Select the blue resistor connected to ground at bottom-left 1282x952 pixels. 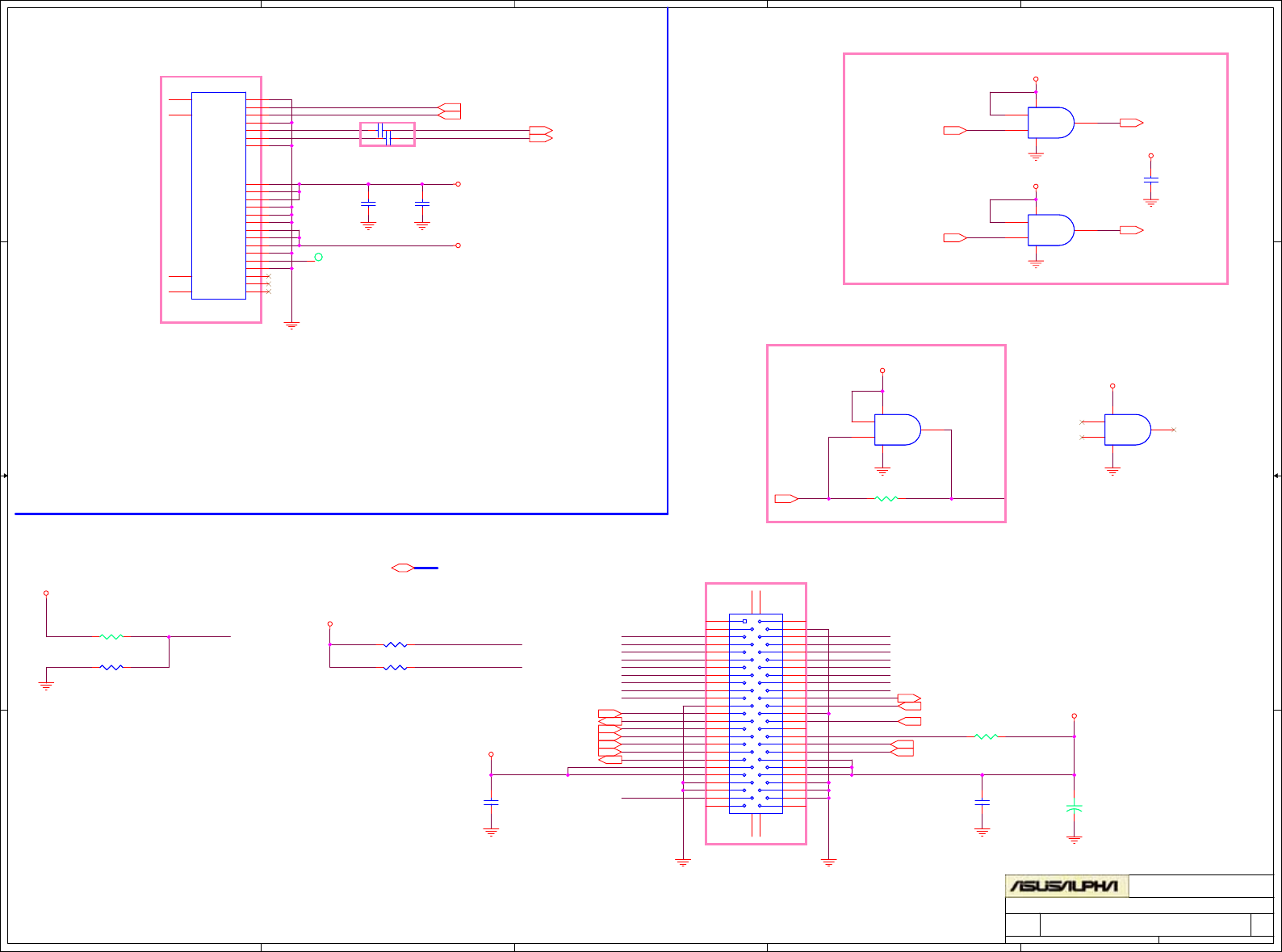point(111,667)
